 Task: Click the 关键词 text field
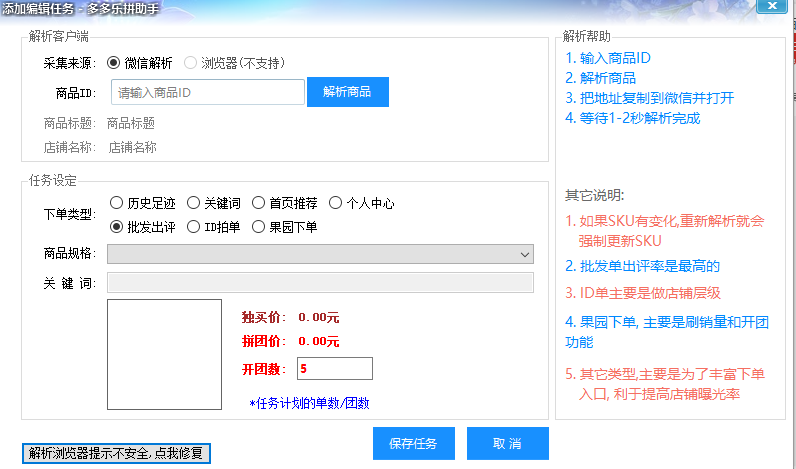tap(320, 283)
